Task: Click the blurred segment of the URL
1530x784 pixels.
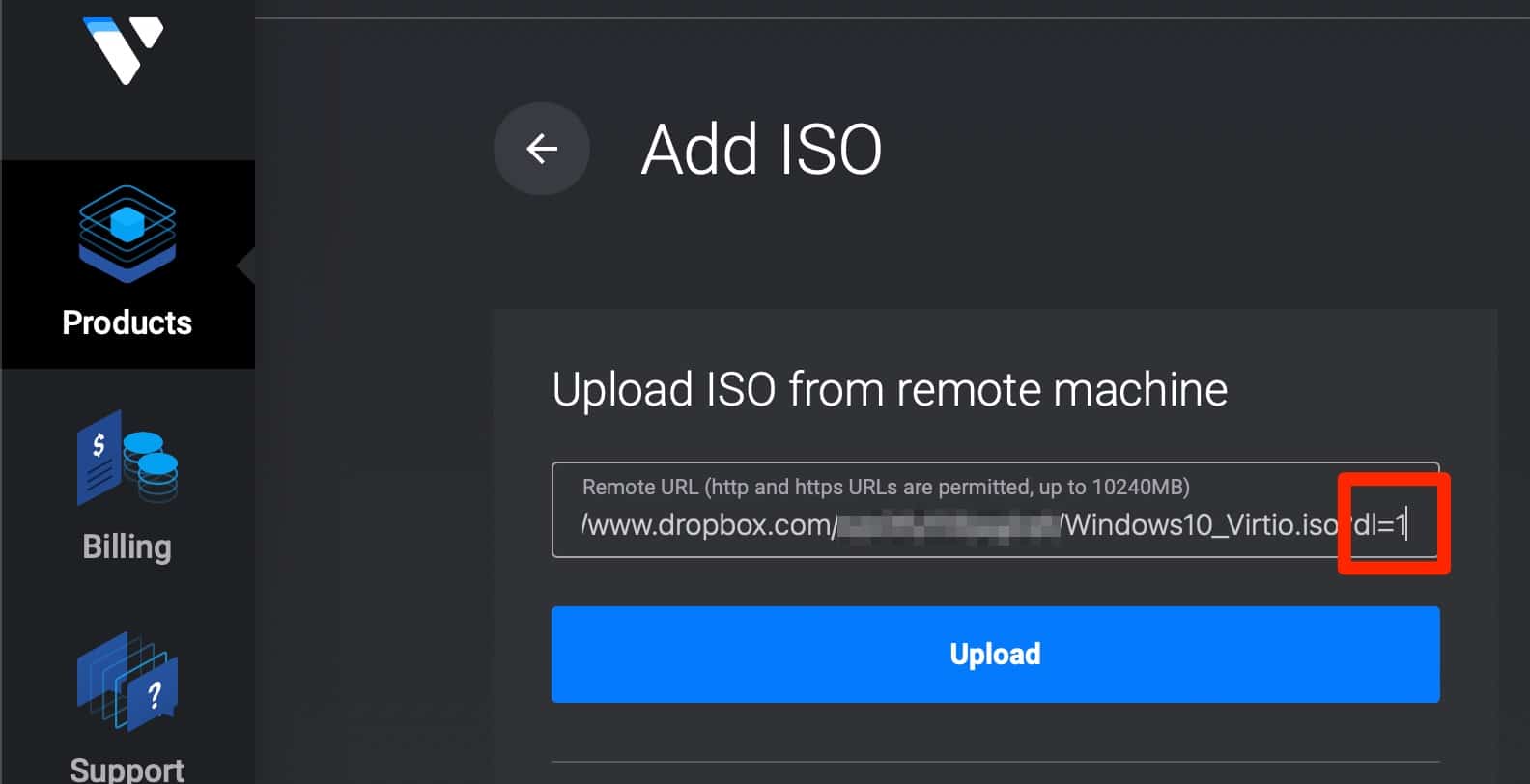Action: tap(948, 525)
